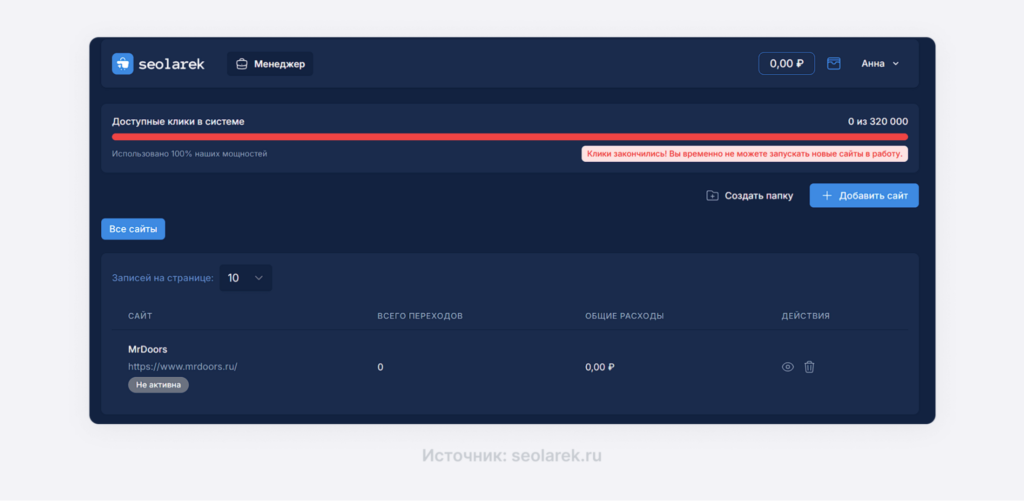Sort by the САЙТ column header

click(x=140, y=316)
